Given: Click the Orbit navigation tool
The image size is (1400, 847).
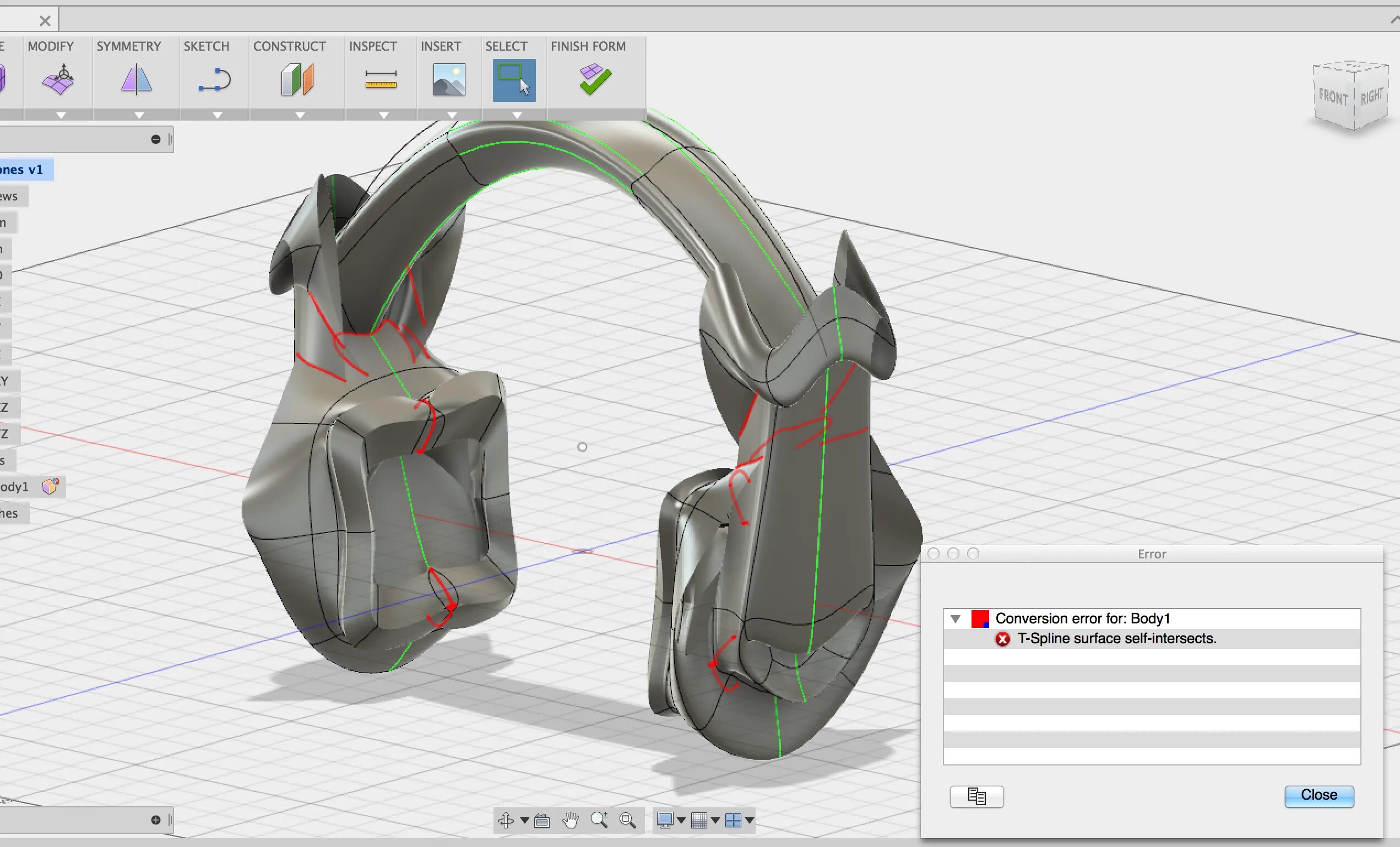Looking at the screenshot, I should tap(505, 819).
